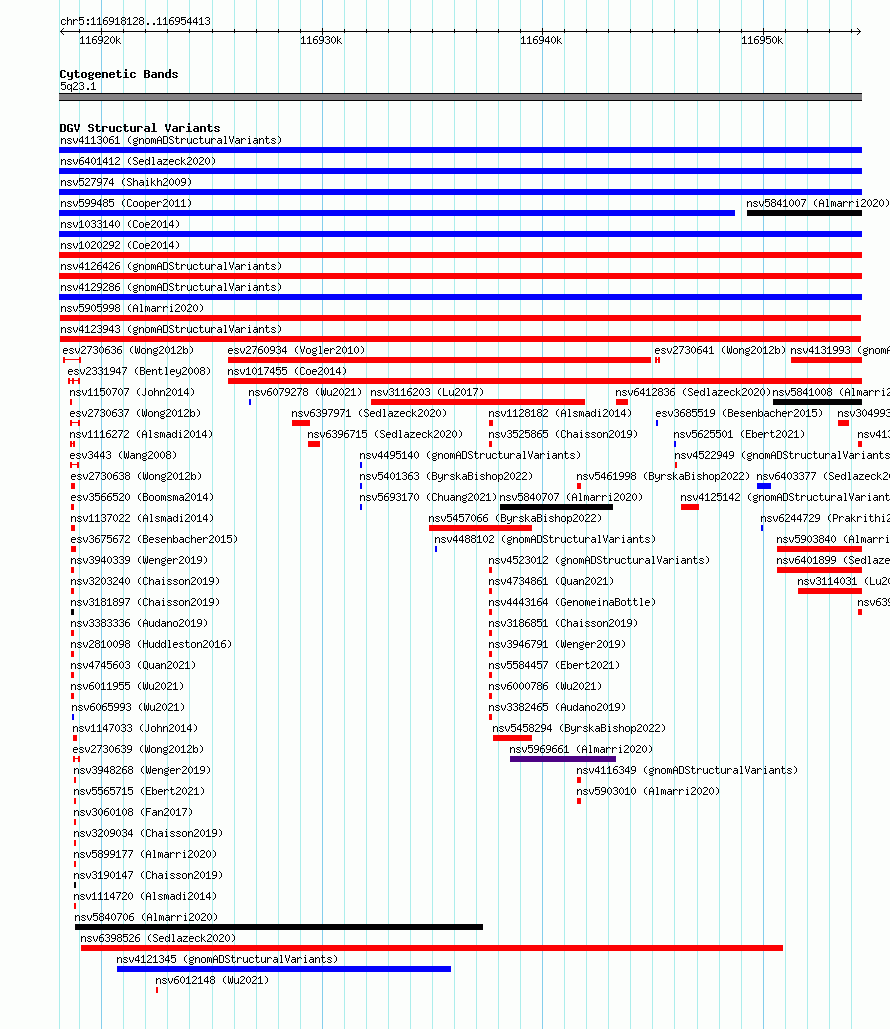
Task: Click the red bar under nsv5457066
Action: pos(480,528)
